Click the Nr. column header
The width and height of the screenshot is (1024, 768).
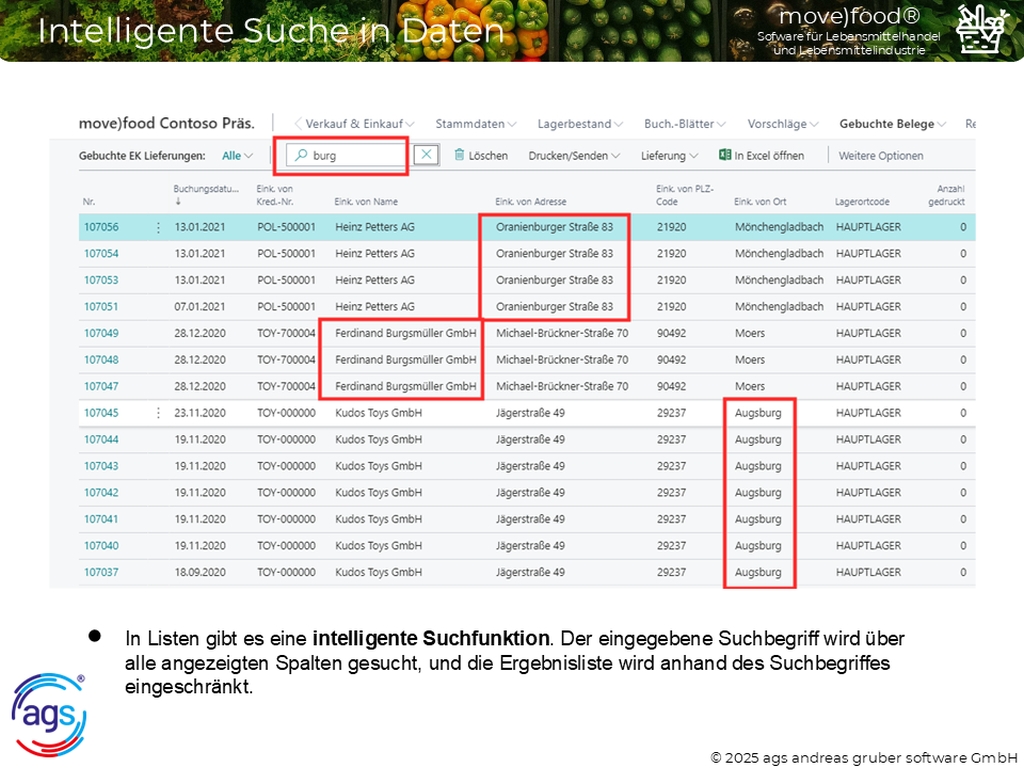tap(89, 202)
